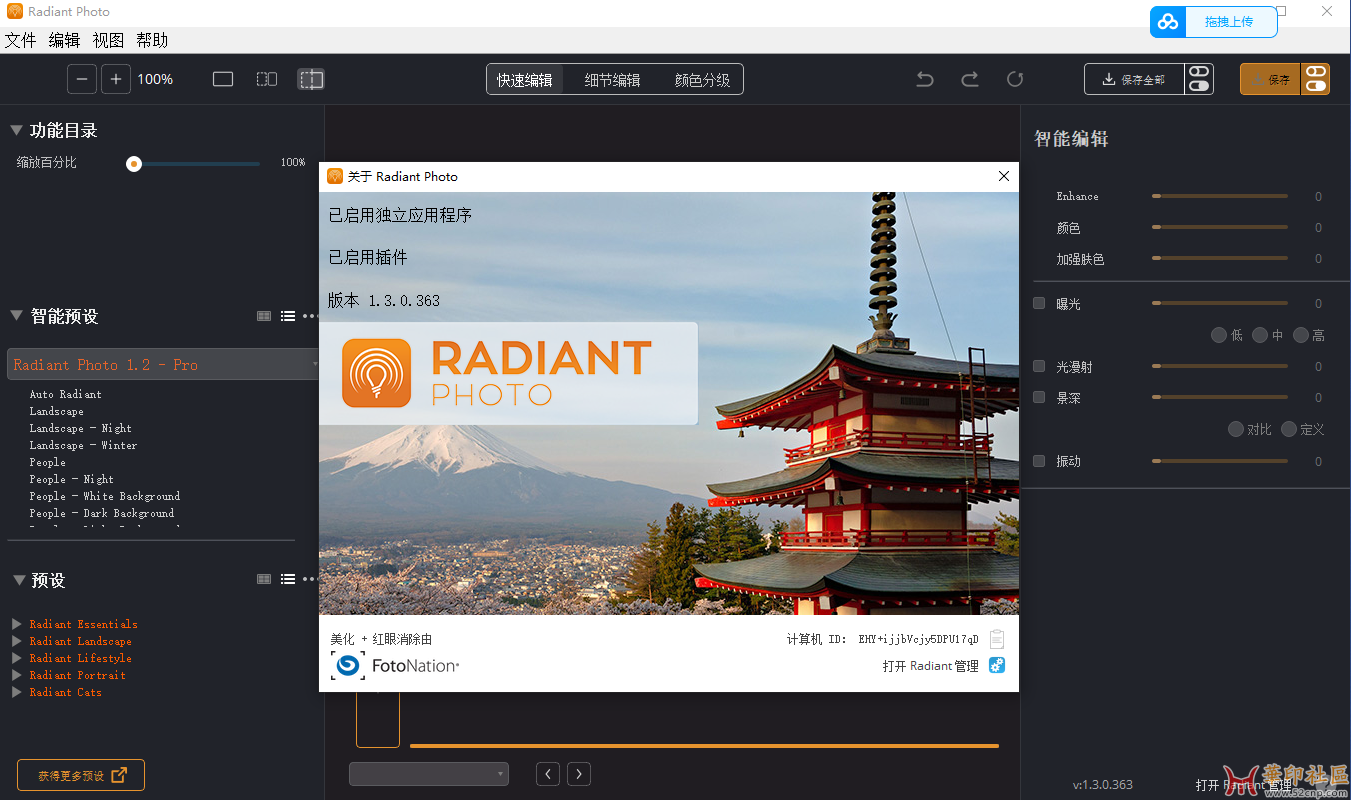Image resolution: width=1351 pixels, height=800 pixels.
Task: Open the 帮助 menu
Action: (152, 40)
